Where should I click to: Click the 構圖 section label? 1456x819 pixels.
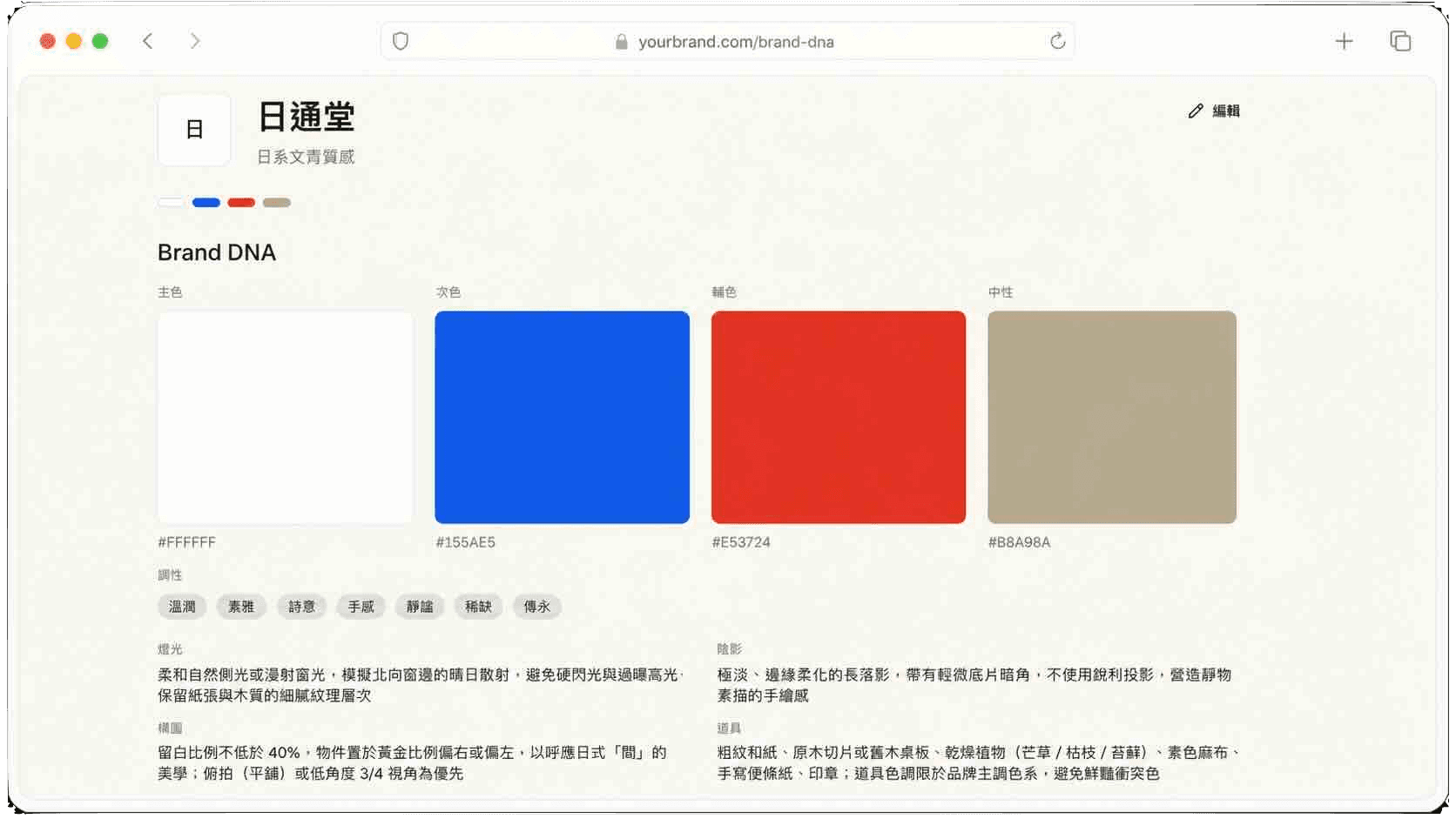170,728
